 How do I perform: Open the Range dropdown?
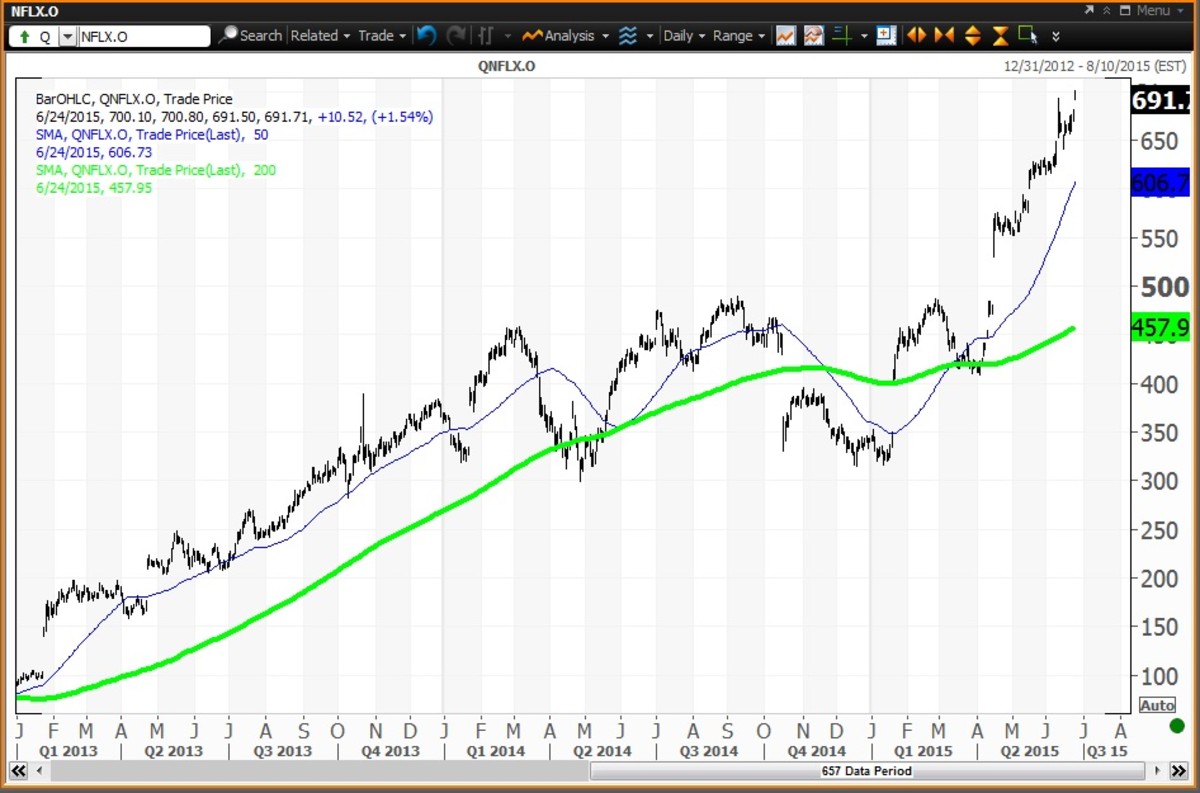pyautogui.click(x=739, y=35)
